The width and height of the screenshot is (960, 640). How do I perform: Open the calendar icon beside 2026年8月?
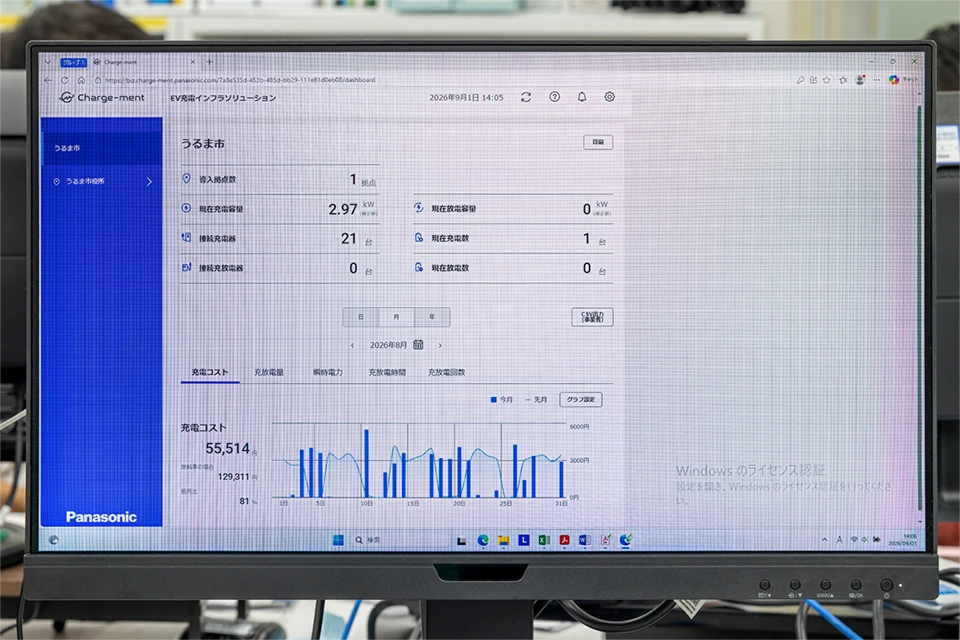(418, 344)
